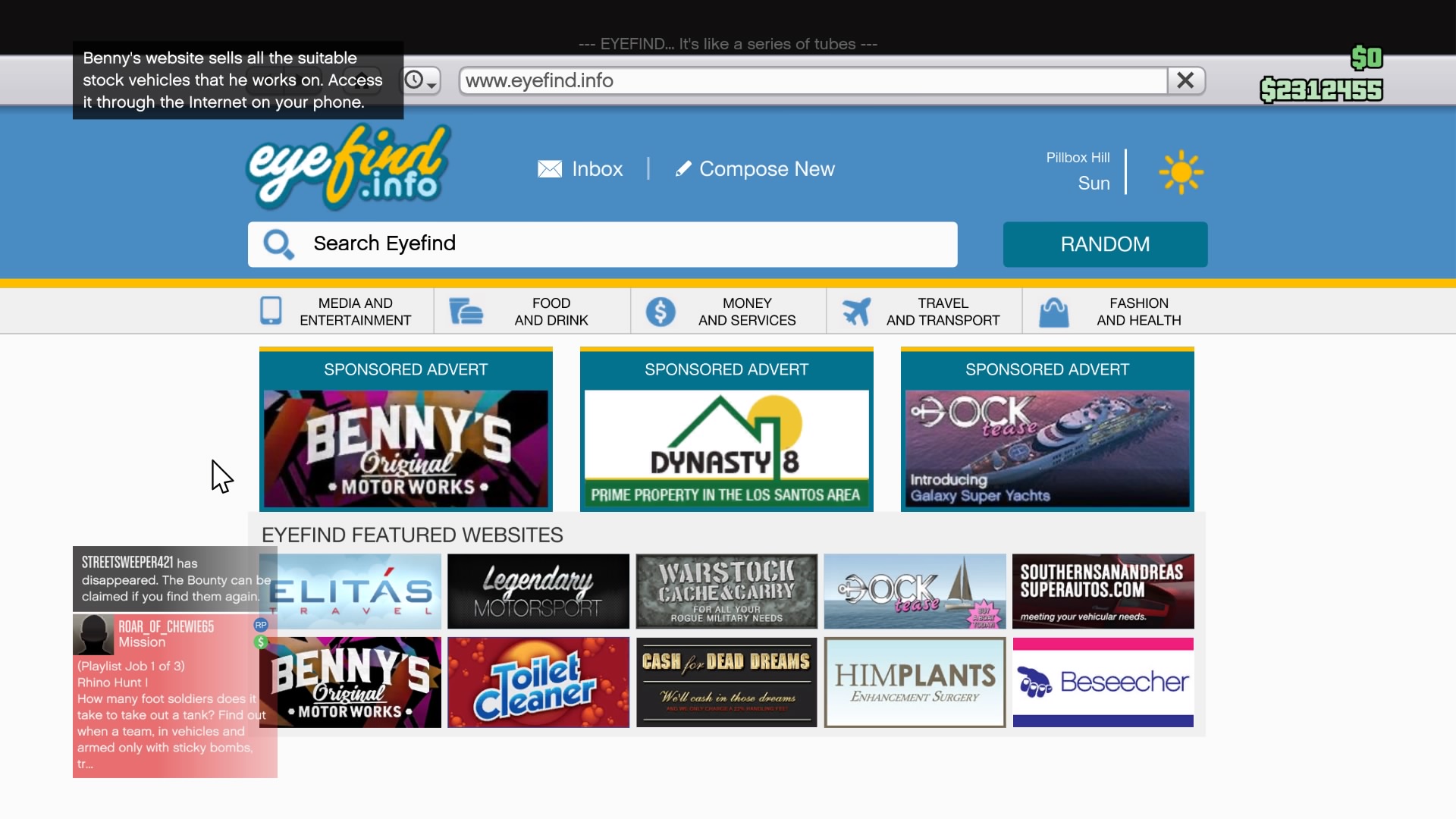This screenshot has width=1456, height=819.
Task: Open Warstock Cache and Carry website
Action: pyautogui.click(x=727, y=592)
